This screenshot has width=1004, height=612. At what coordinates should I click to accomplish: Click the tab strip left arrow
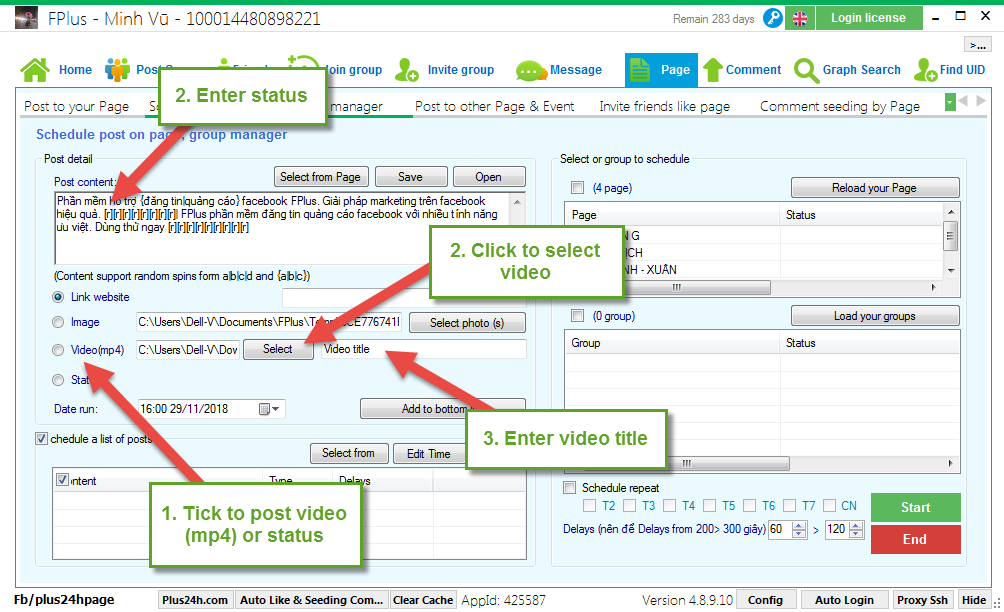click(963, 101)
